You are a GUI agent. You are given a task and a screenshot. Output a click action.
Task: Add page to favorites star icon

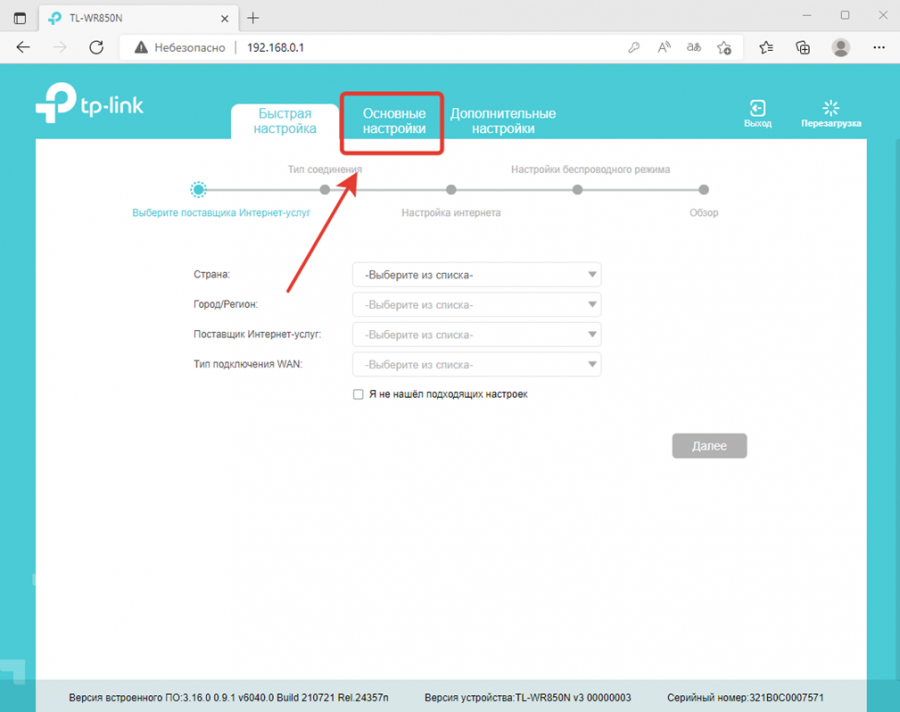coord(724,47)
